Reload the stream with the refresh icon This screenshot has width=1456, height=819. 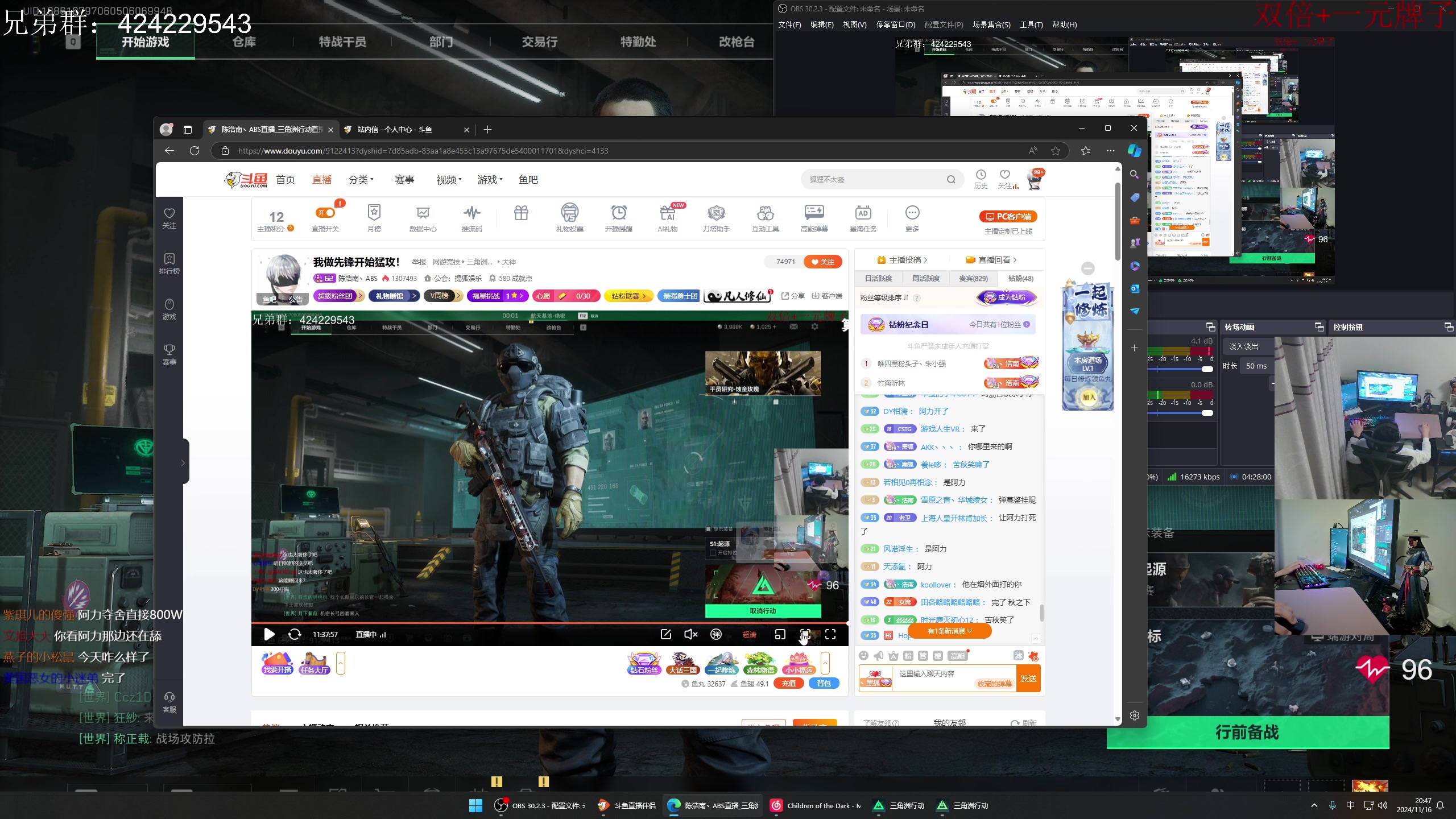[x=295, y=634]
